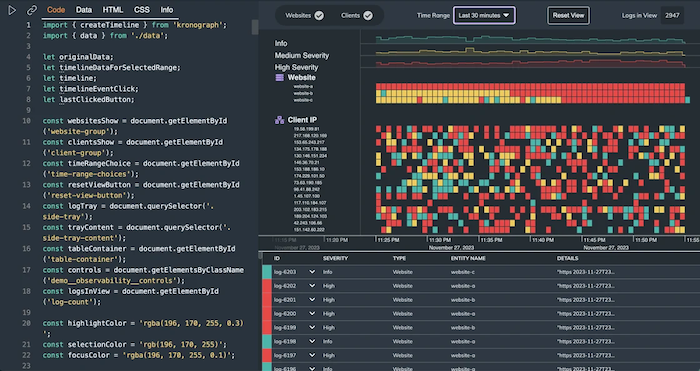700x371 pixels.
Task: Click the 11:40 PM timeline tick
Action: (x=543, y=240)
